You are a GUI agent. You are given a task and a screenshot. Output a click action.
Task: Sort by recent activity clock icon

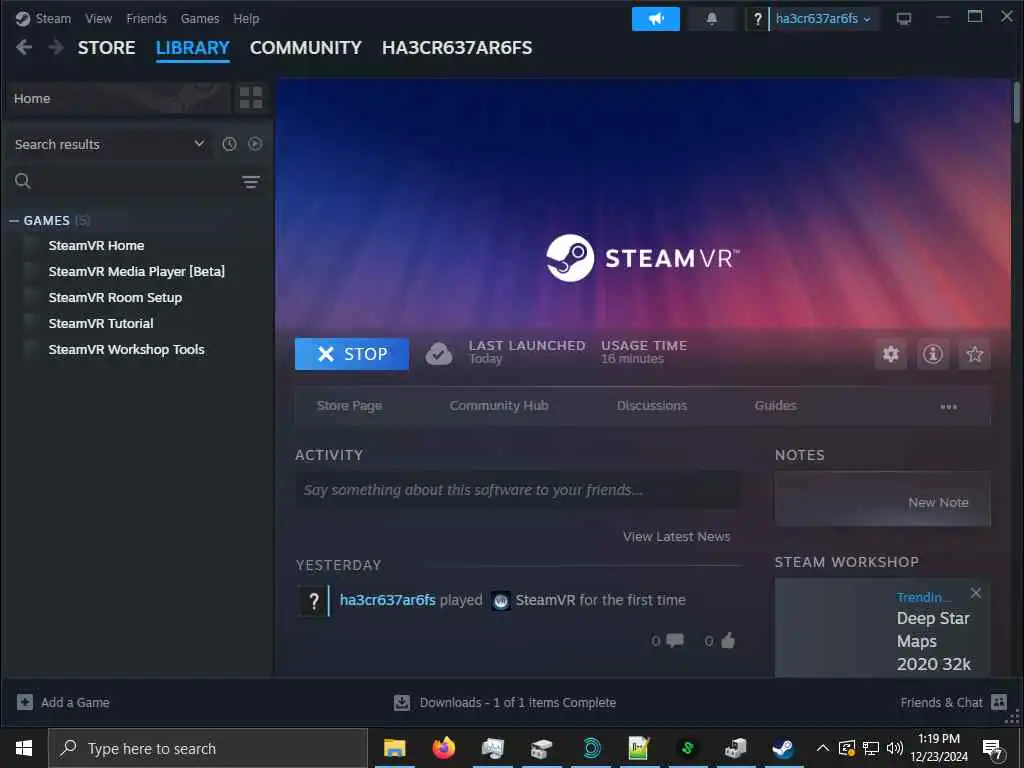(x=229, y=144)
